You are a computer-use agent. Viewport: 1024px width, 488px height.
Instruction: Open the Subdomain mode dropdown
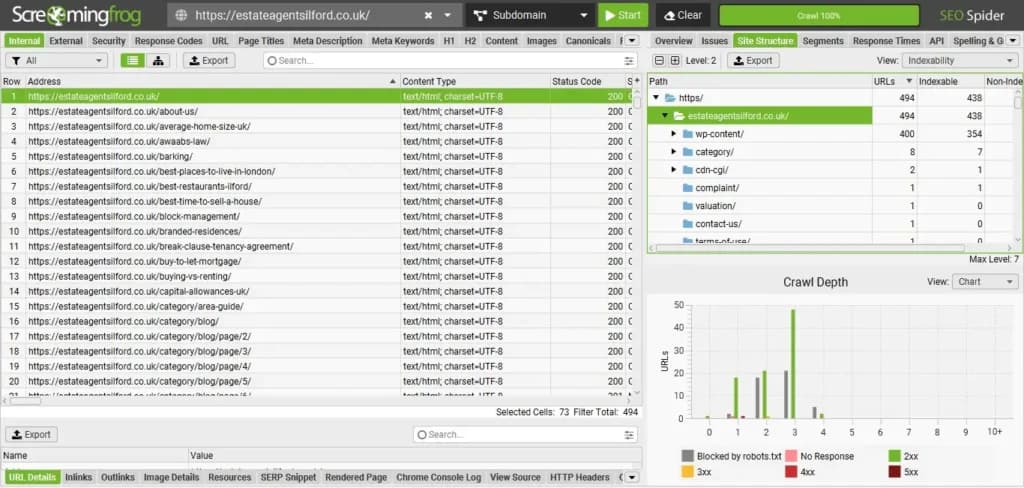pos(529,16)
